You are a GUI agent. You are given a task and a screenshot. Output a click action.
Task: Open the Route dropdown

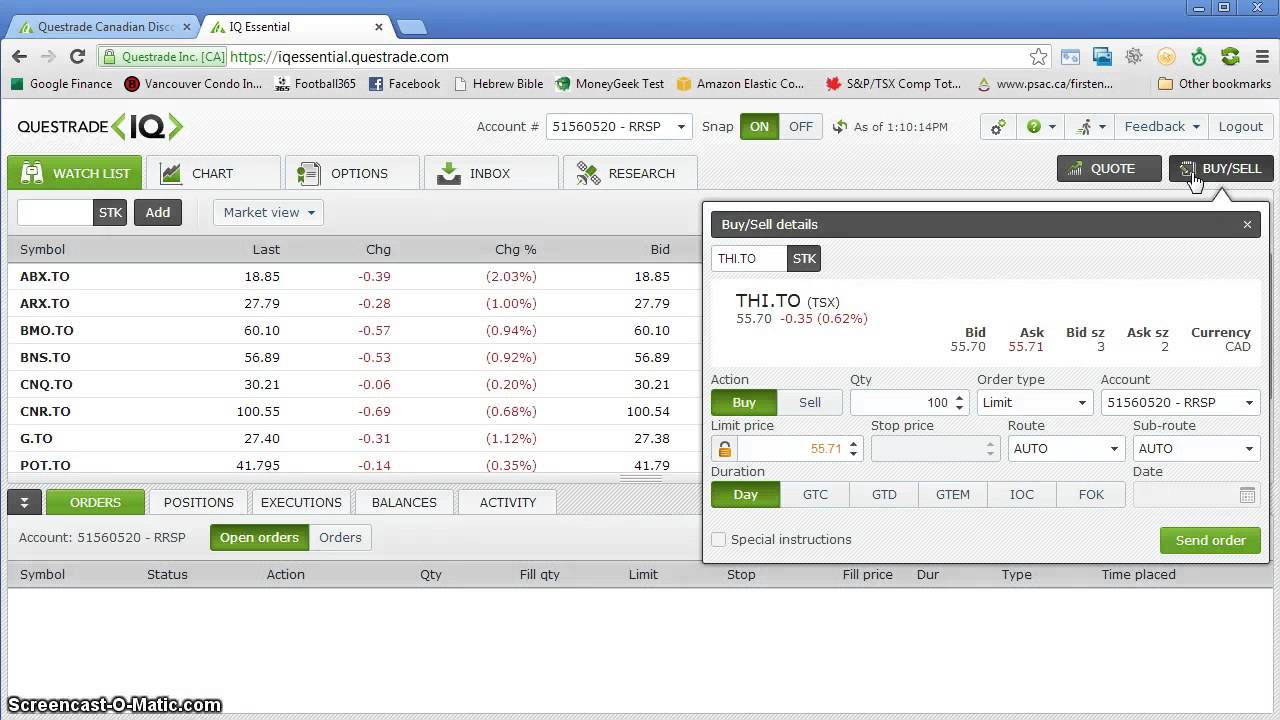pyautogui.click(x=1066, y=449)
